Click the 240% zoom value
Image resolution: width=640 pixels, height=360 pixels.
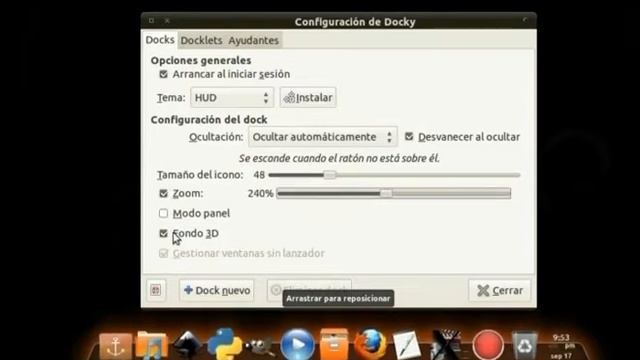[x=260, y=193]
